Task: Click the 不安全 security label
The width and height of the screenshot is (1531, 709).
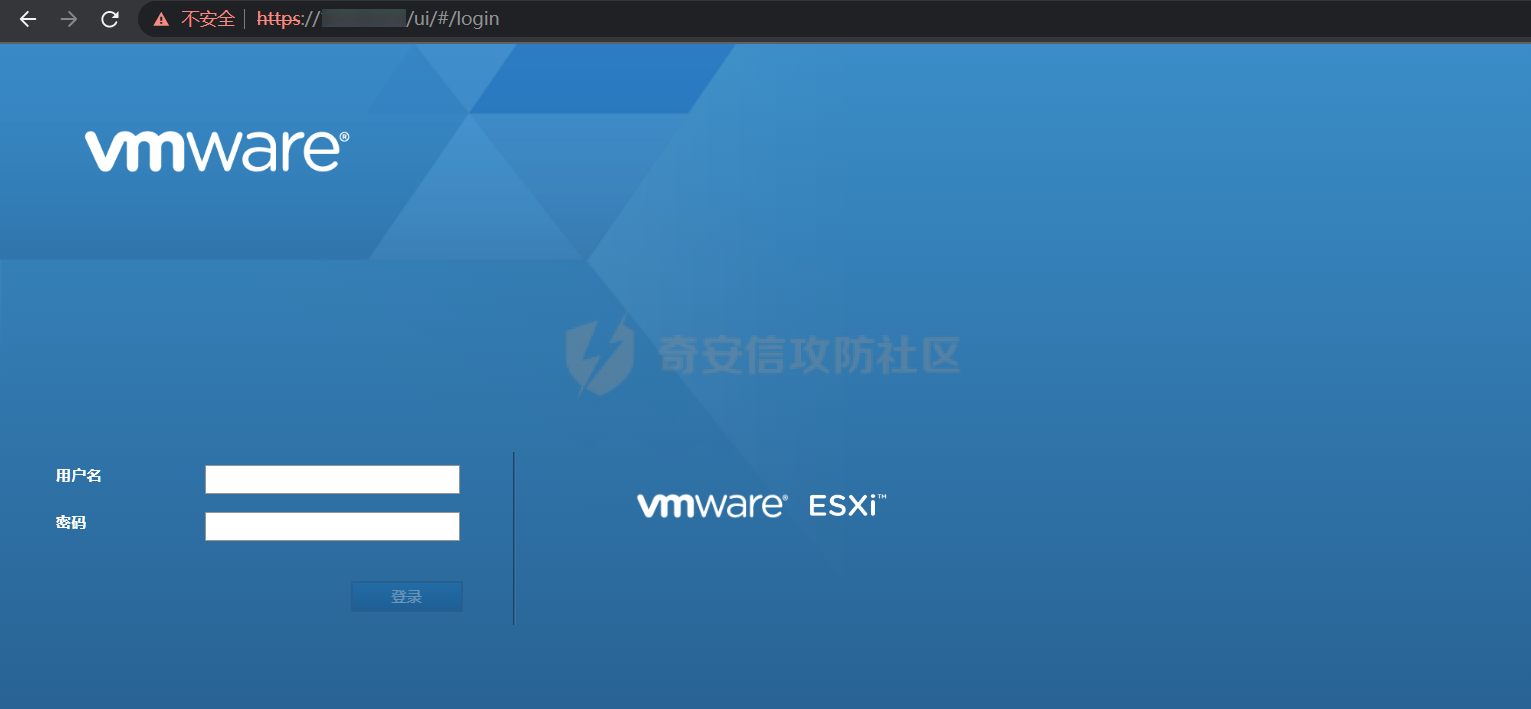Action: tap(207, 19)
